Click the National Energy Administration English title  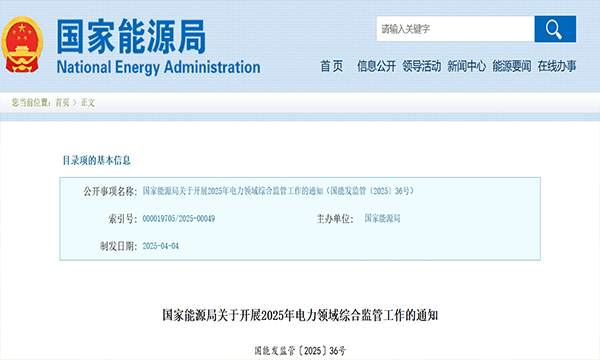[158, 67]
